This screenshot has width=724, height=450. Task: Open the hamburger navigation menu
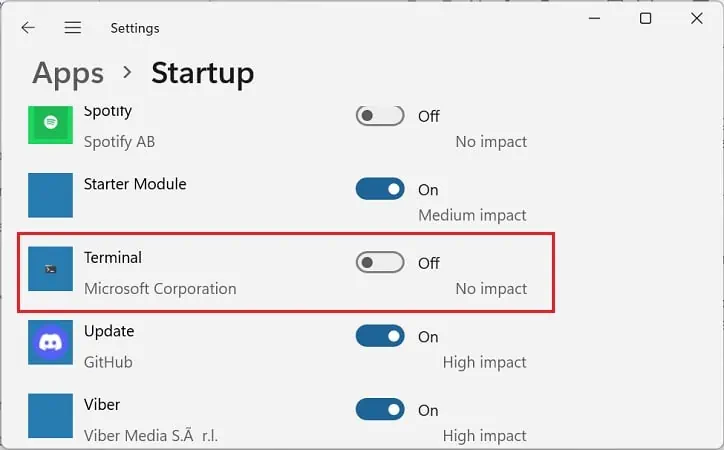[x=73, y=28]
